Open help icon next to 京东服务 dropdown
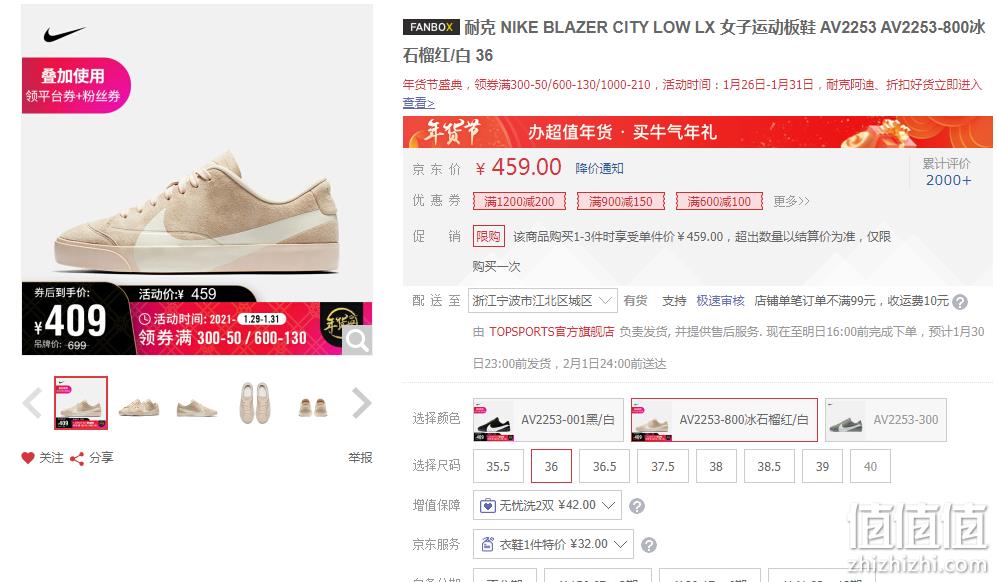The height and width of the screenshot is (582, 997). point(649,545)
